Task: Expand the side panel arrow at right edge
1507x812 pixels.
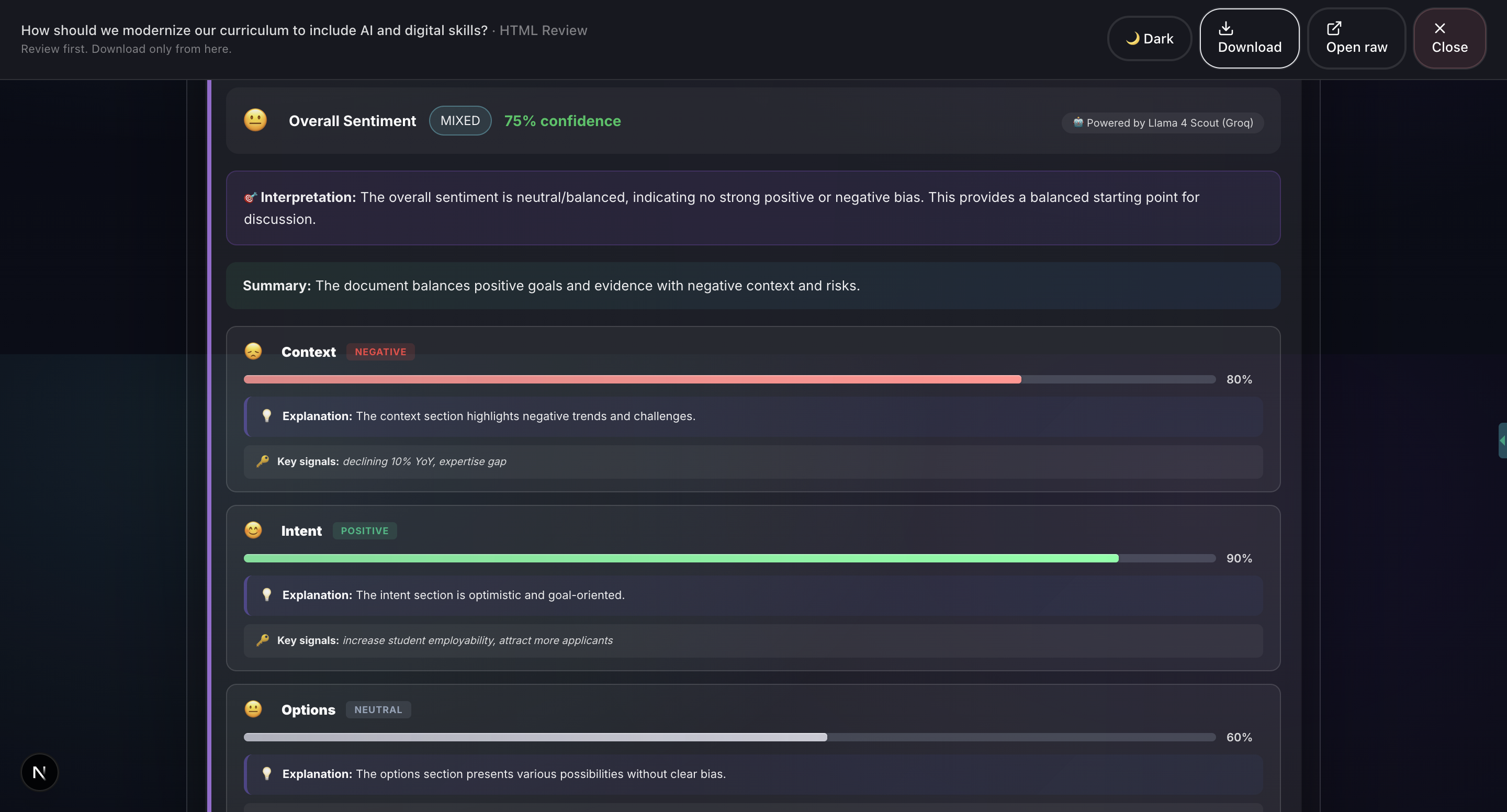Action: tap(1502, 441)
